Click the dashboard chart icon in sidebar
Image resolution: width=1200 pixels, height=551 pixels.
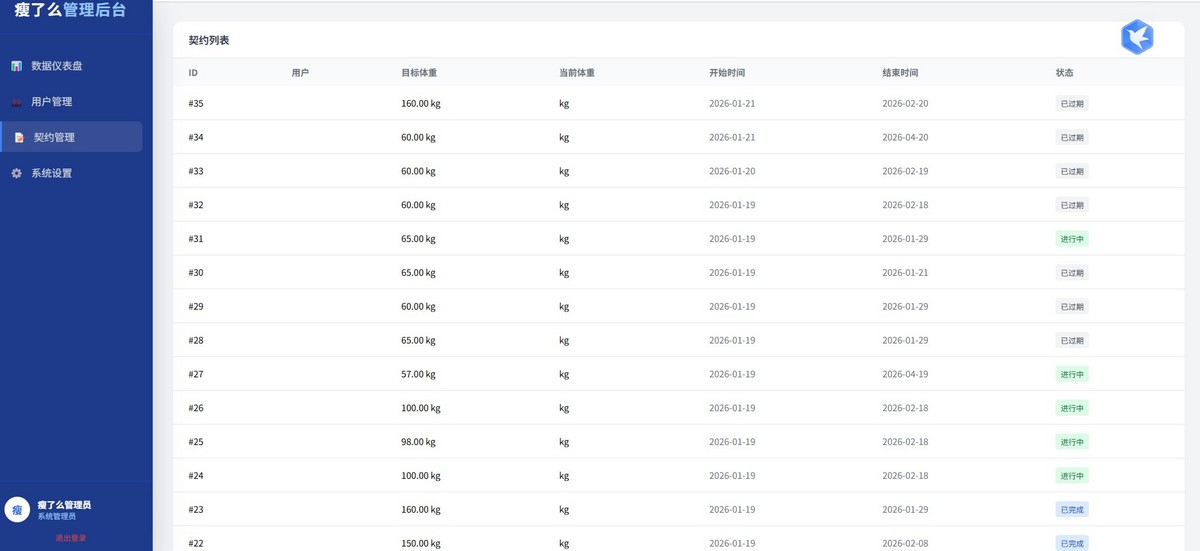17,66
